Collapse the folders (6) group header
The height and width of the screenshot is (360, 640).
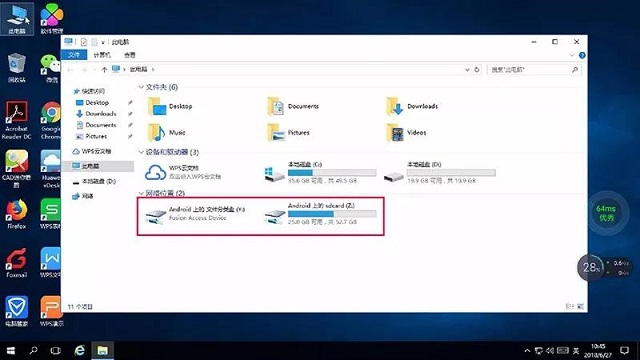click(141, 87)
